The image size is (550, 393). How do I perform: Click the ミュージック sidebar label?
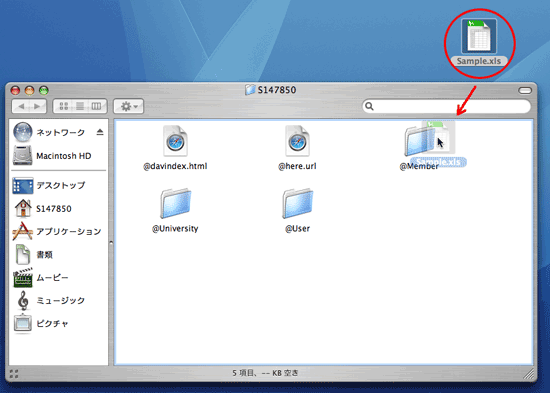point(61,300)
